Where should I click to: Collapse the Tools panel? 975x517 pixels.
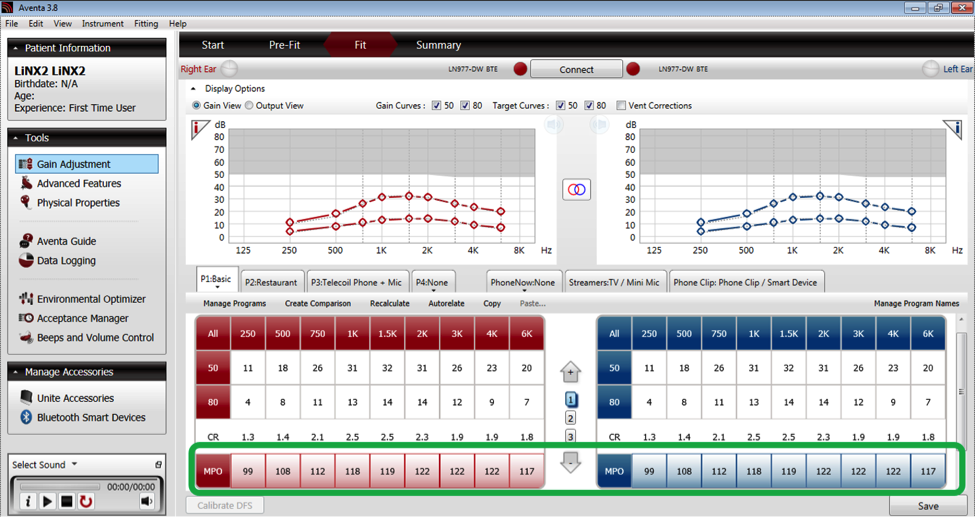pos(16,137)
